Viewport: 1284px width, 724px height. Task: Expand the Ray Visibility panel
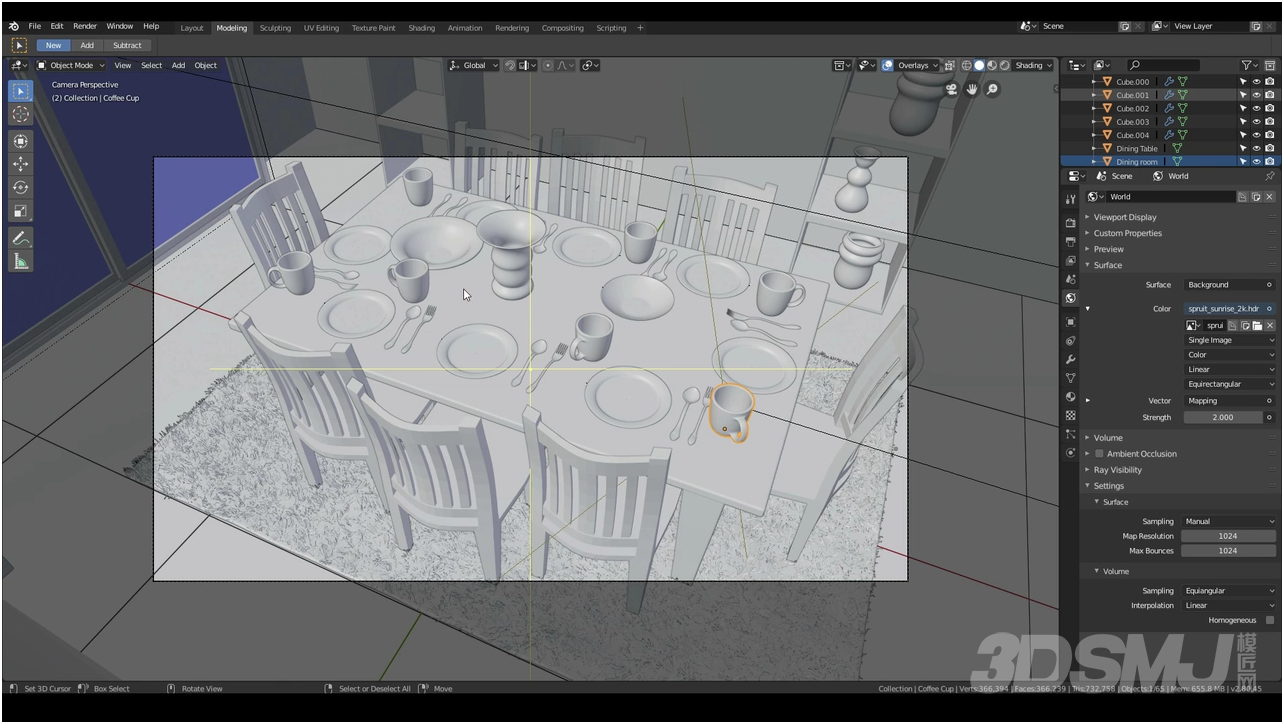point(1117,470)
